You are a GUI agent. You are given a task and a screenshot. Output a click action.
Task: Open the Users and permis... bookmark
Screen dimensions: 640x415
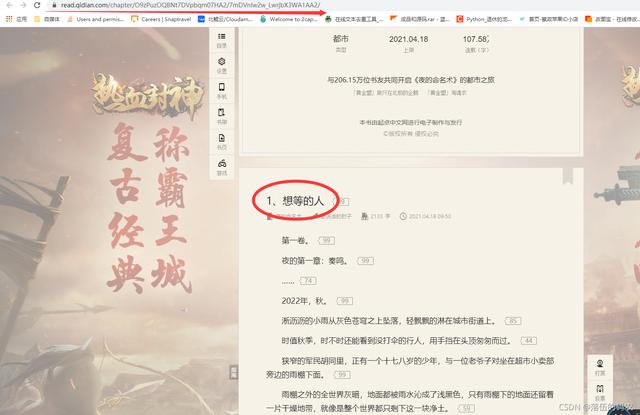95,19
